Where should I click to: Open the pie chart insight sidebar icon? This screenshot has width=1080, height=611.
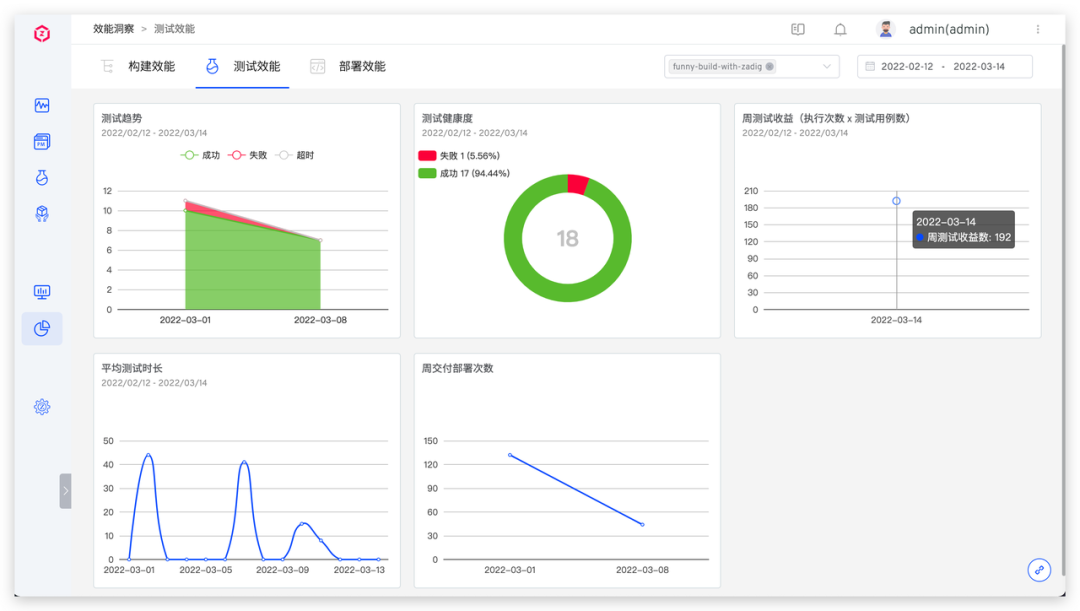[x=42, y=329]
